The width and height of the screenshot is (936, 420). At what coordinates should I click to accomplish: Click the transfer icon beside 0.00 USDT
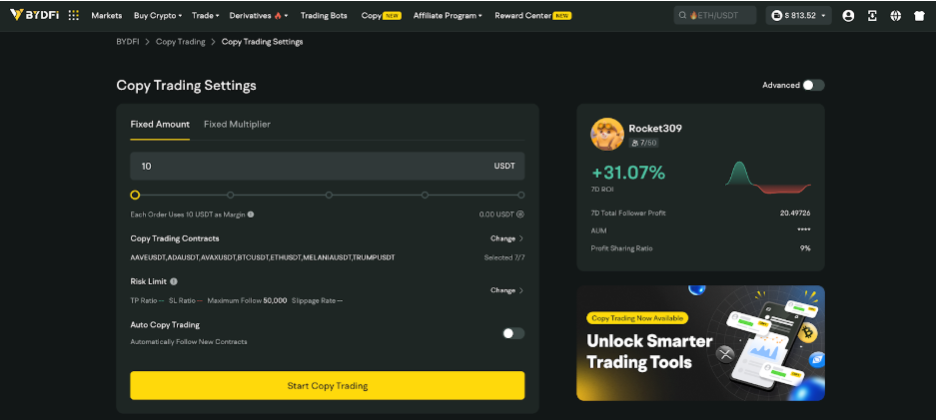(x=520, y=214)
